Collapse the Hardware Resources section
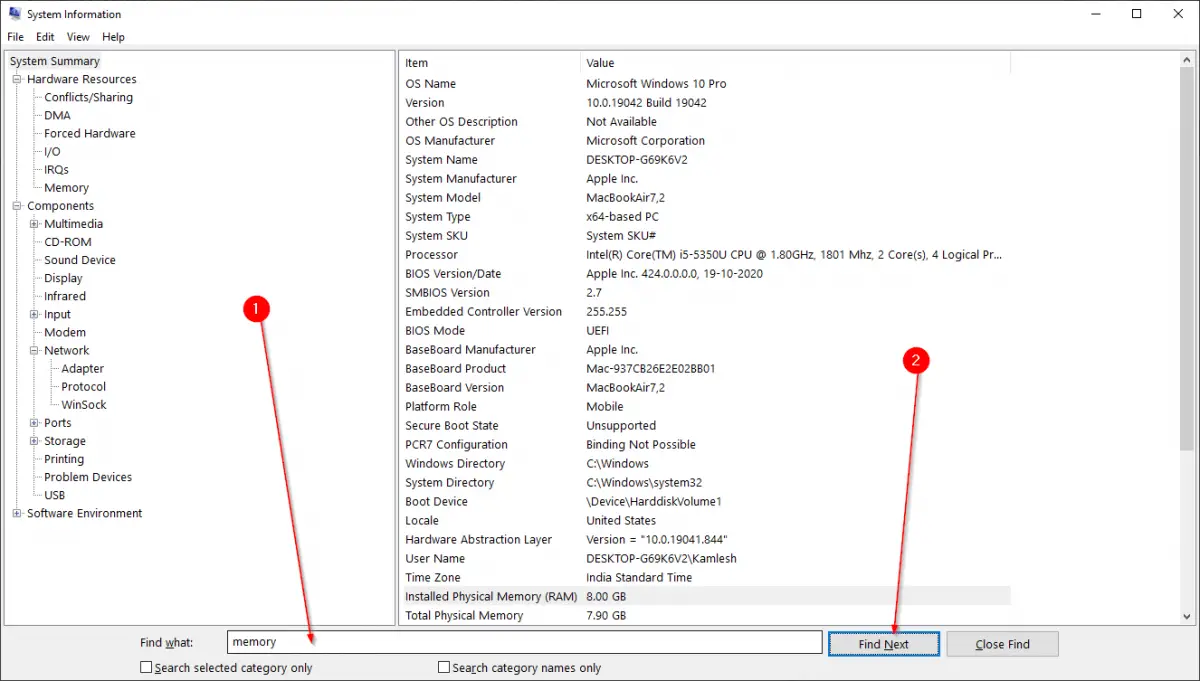 [15, 79]
